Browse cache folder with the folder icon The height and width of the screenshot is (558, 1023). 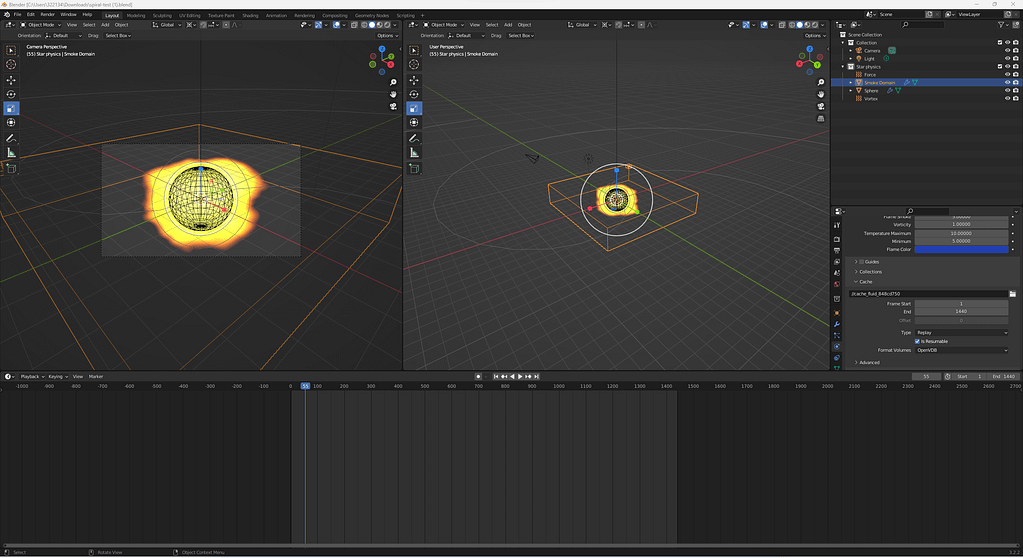tap(1011, 294)
